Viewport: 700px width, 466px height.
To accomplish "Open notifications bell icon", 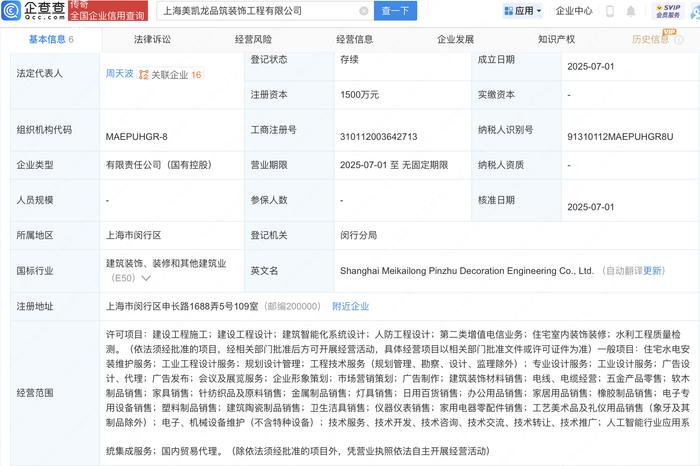I will coord(630,11).
